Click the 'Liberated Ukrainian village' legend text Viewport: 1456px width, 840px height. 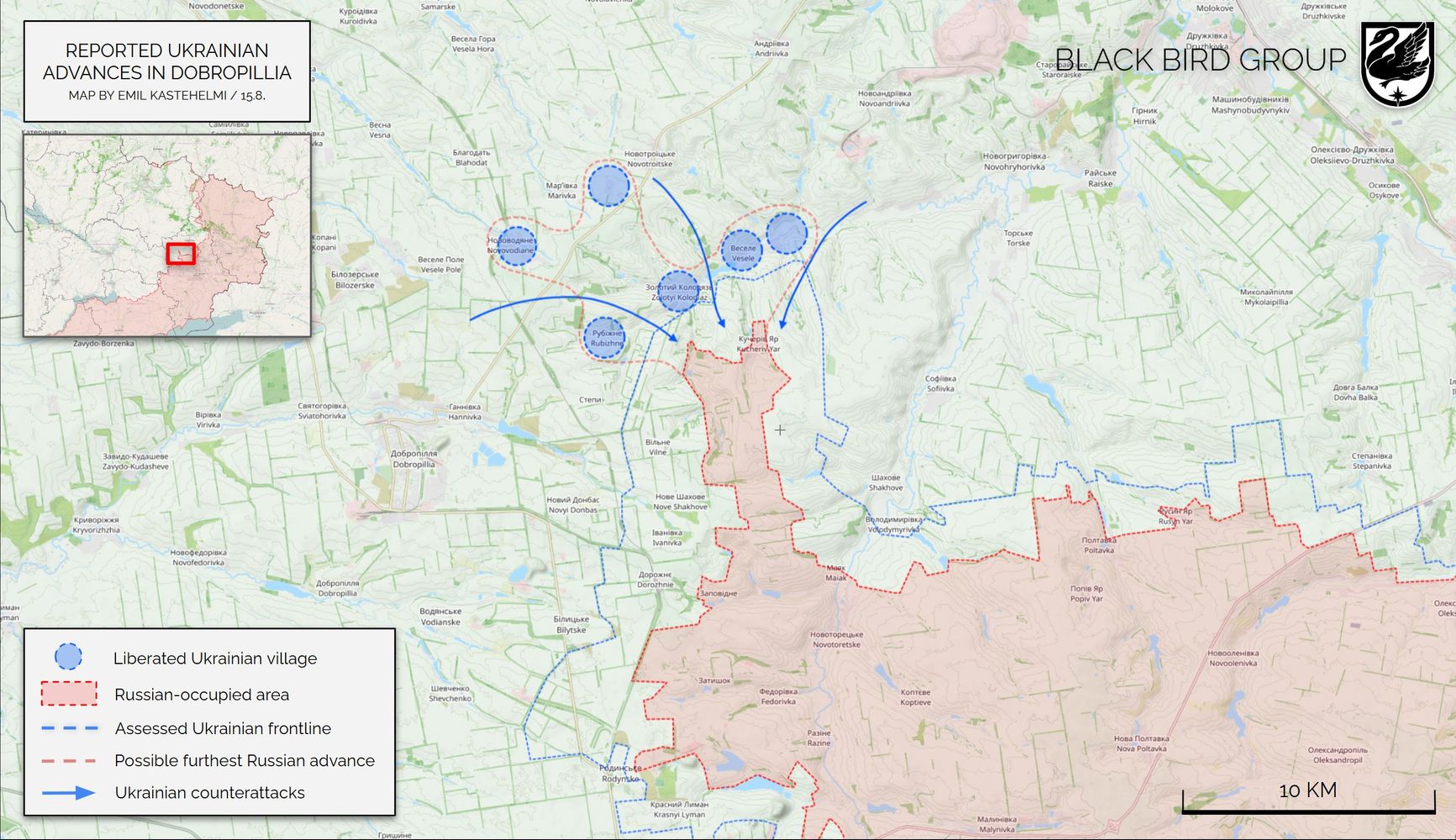[x=215, y=658]
